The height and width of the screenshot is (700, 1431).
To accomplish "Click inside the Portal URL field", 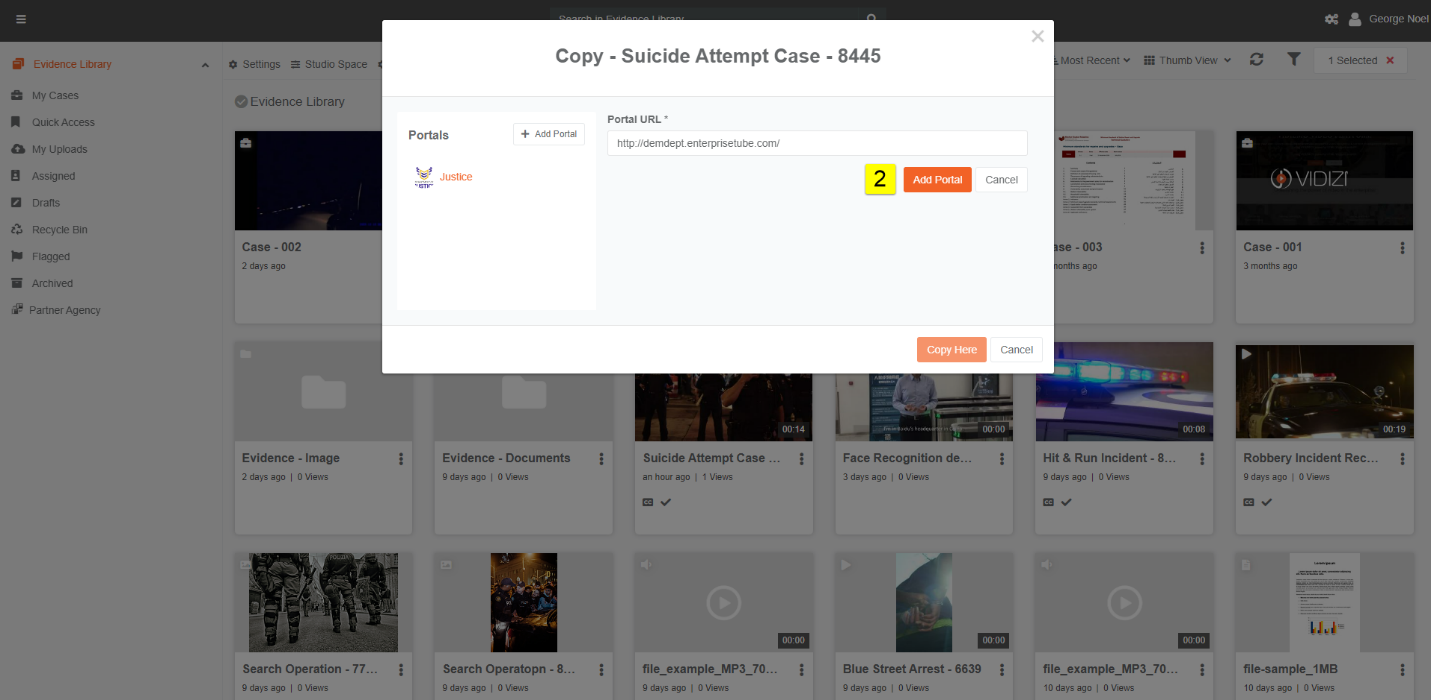I will click(816, 143).
